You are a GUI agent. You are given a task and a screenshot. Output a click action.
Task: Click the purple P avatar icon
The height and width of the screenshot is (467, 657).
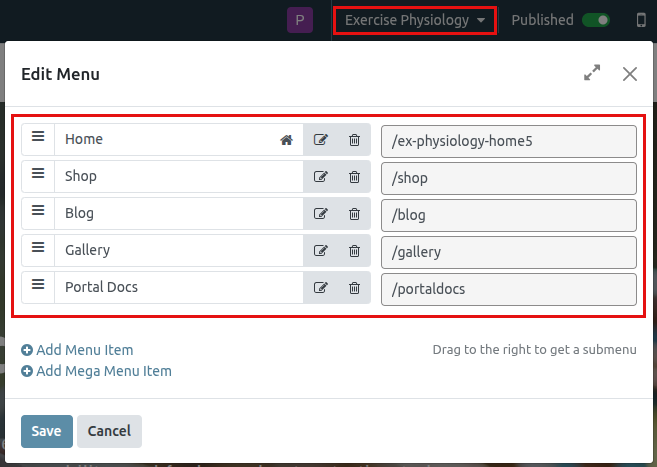pos(300,20)
